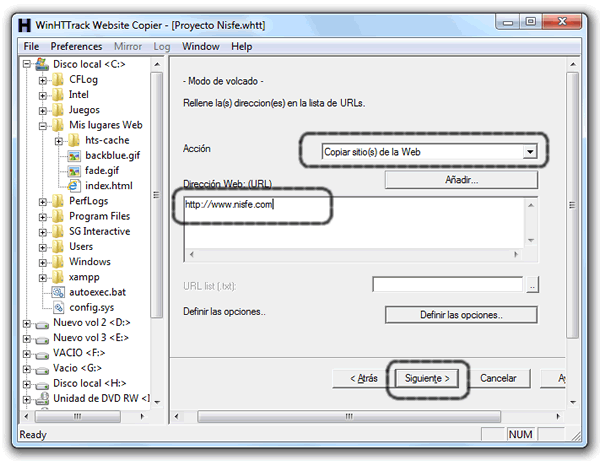Click the folder tree vertical scrollbar thumb
600x461 pixels.
[x=156, y=195]
